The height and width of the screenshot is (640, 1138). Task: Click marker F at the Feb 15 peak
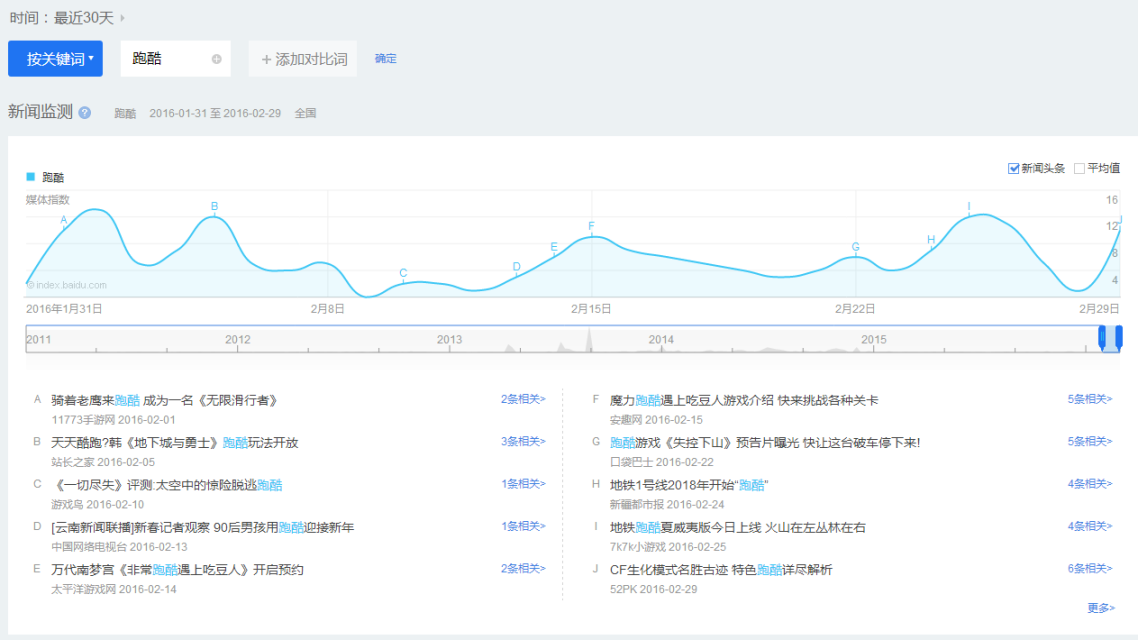591,226
